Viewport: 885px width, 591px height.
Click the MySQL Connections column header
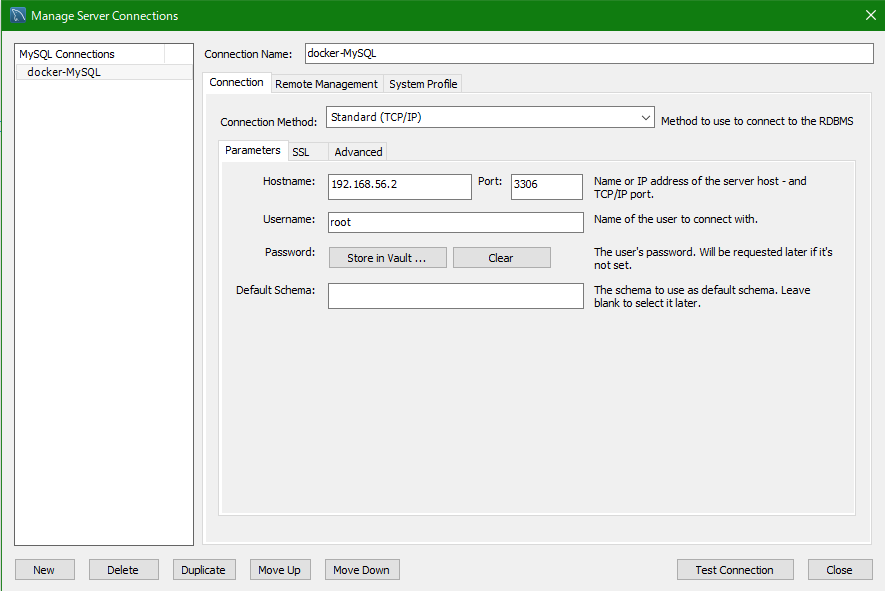[90, 54]
